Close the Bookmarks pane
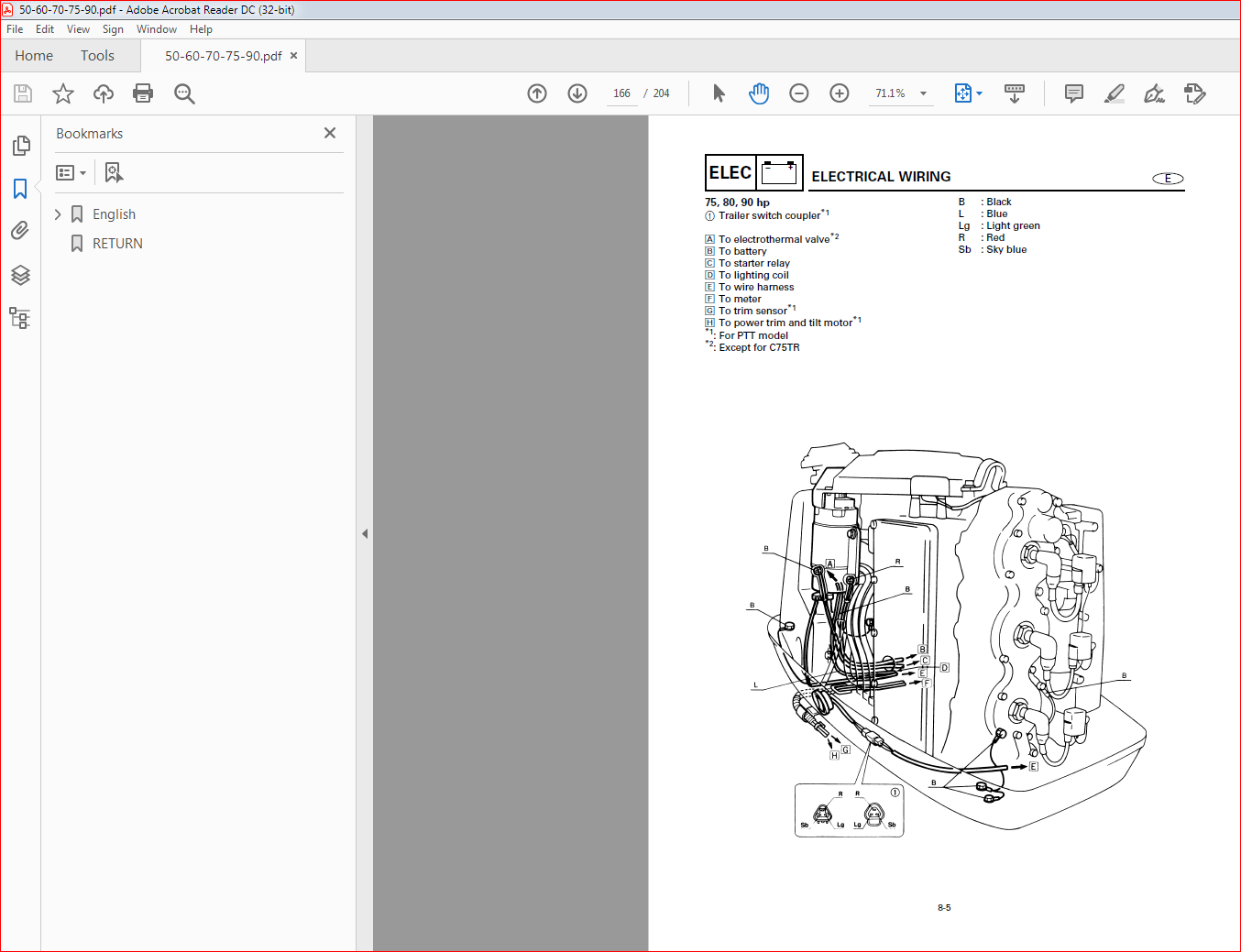The width and height of the screenshot is (1241, 952). (x=330, y=133)
